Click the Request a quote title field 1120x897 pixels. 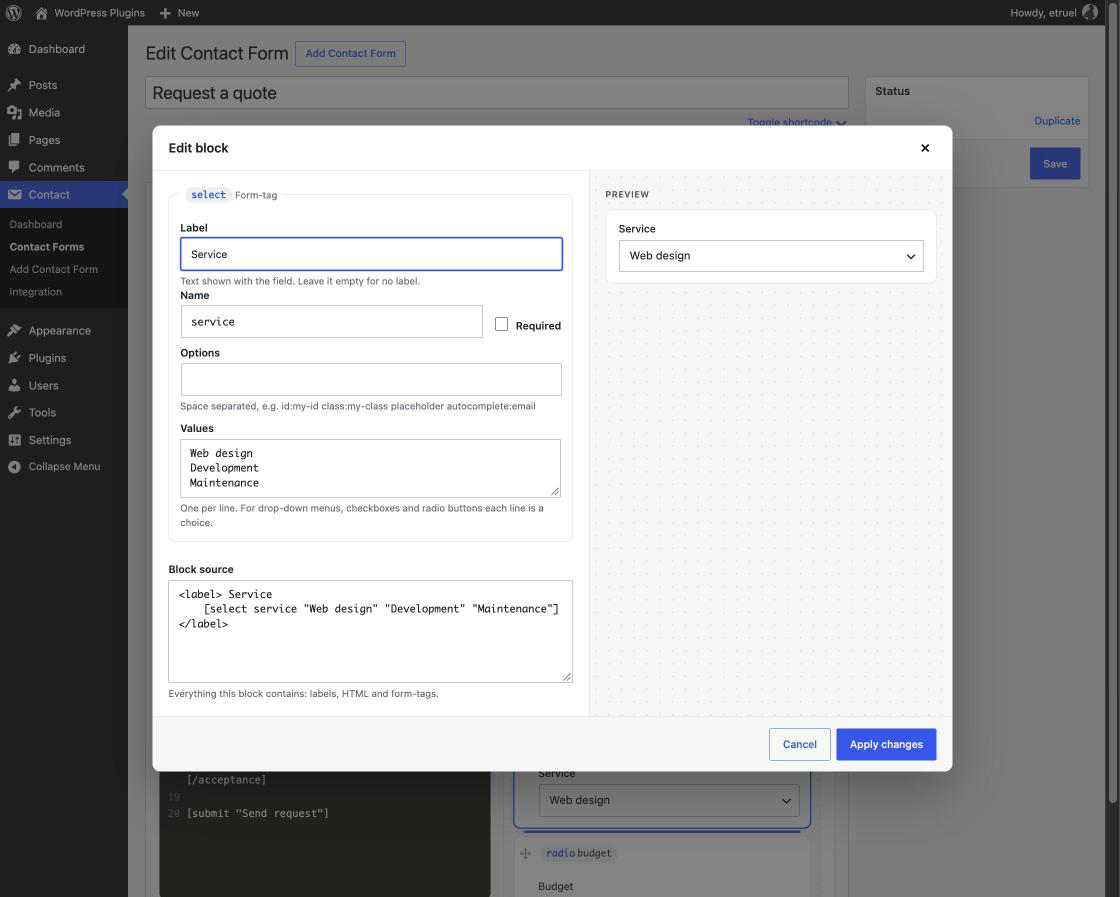click(x=497, y=93)
